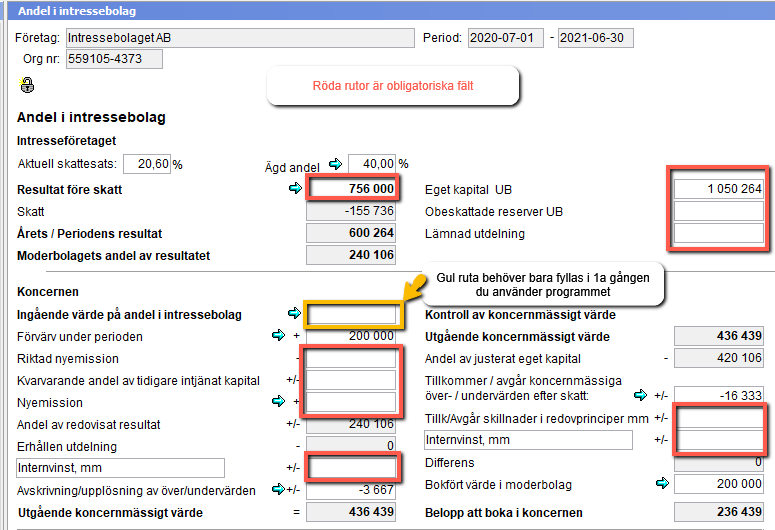Screen dimensions: 775x530
Task: Click the Förvärv under perioden field 200 000
Action: [x=351, y=336]
